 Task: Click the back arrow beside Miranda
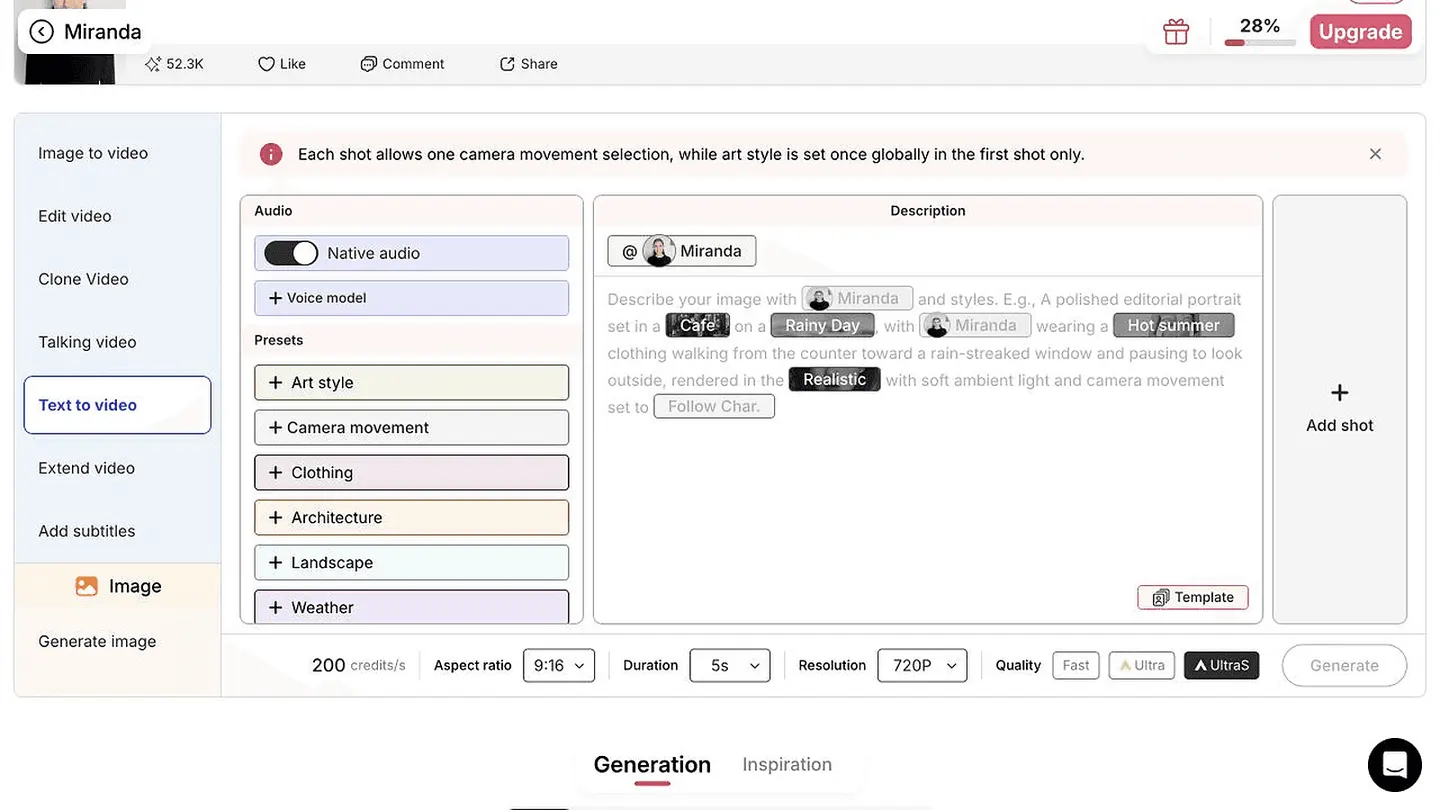tap(41, 32)
